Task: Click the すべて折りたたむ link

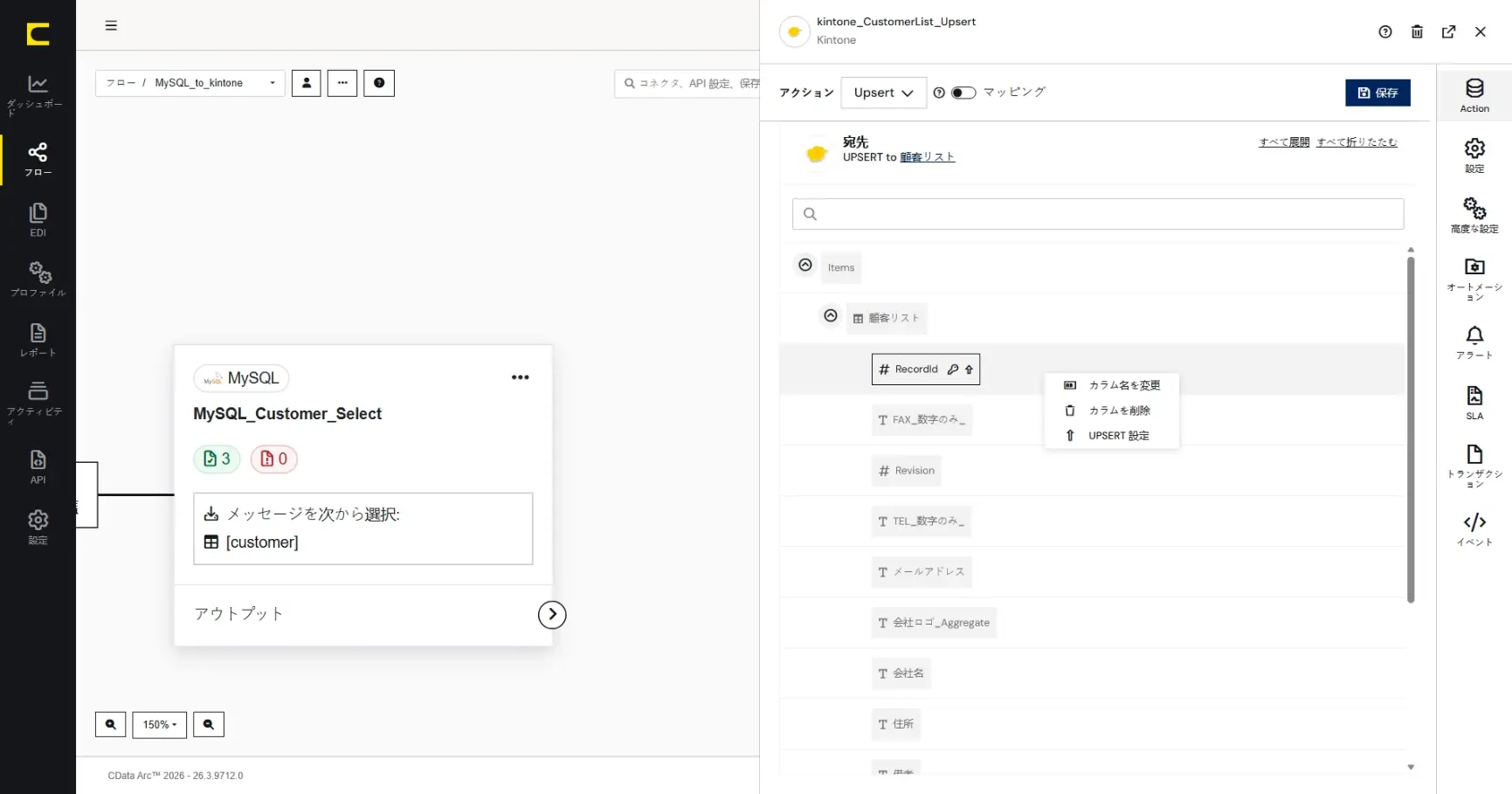Action: (1357, 142)
